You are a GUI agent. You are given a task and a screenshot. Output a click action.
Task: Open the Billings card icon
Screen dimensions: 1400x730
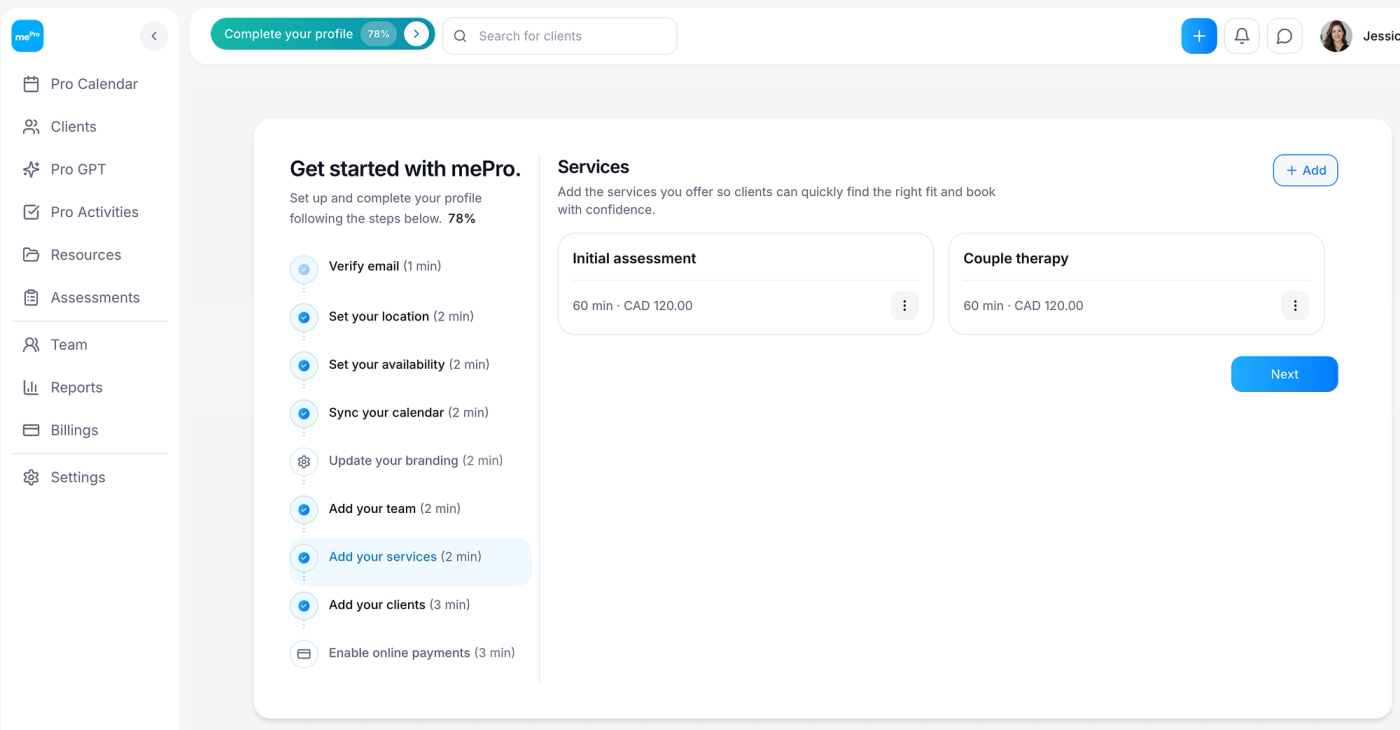[31, 430]
